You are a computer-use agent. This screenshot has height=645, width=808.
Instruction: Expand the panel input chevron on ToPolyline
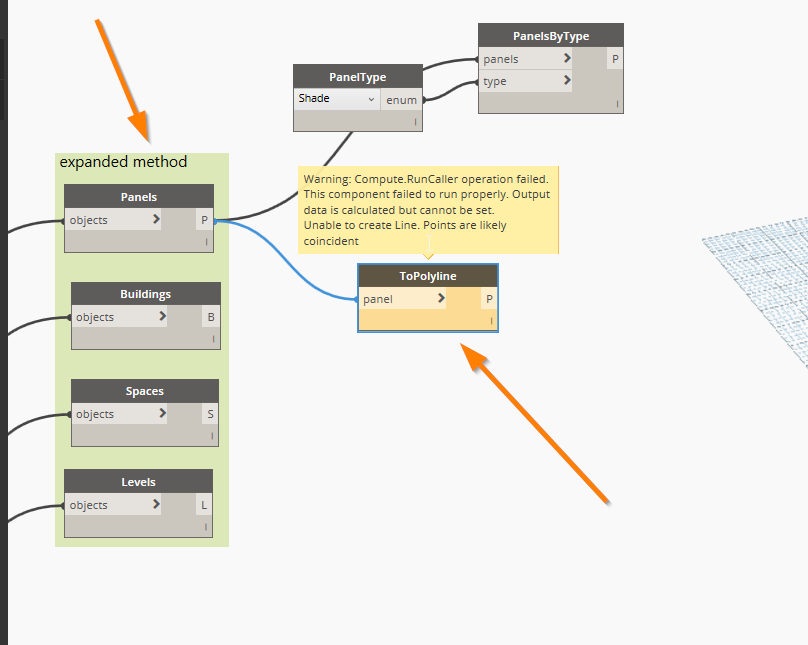coord(442,298)
